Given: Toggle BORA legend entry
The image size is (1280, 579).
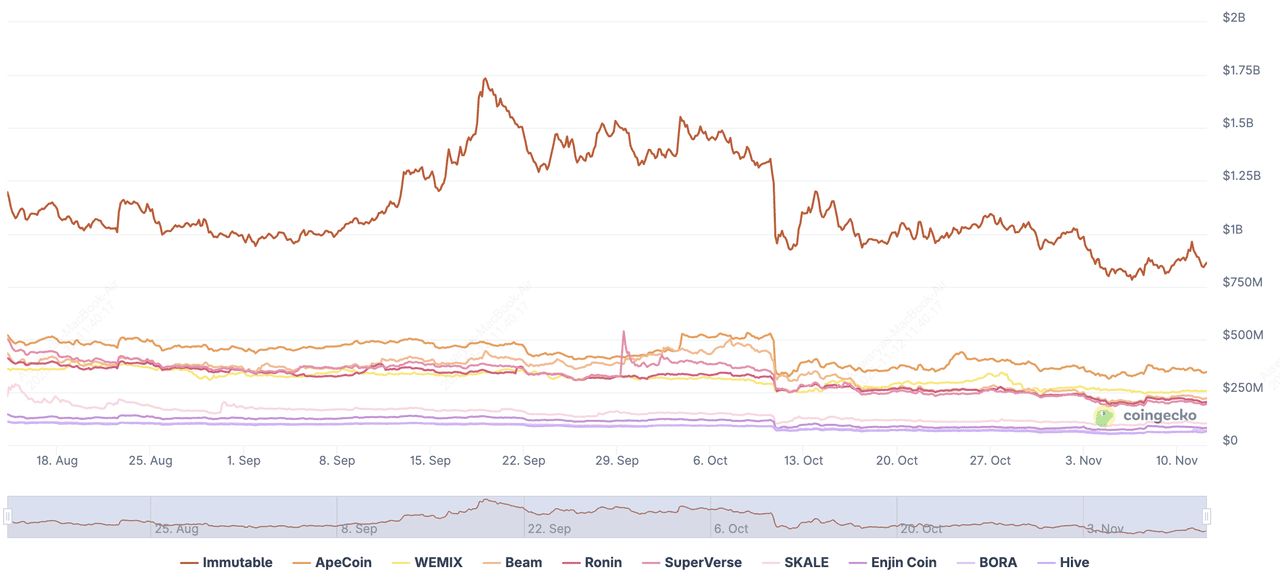Looking at the screenshot, I should (x=991, y=562).
